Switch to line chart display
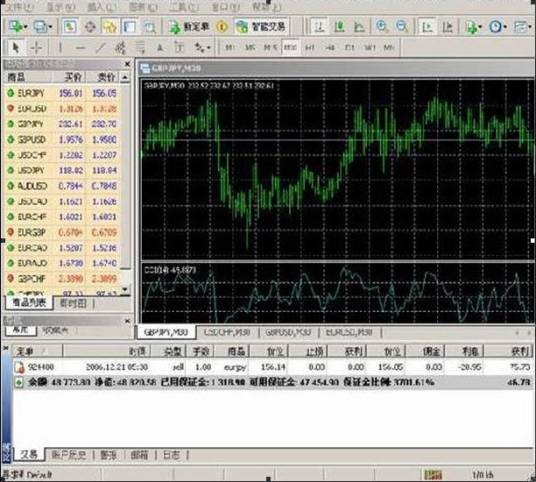 [359, 27]
